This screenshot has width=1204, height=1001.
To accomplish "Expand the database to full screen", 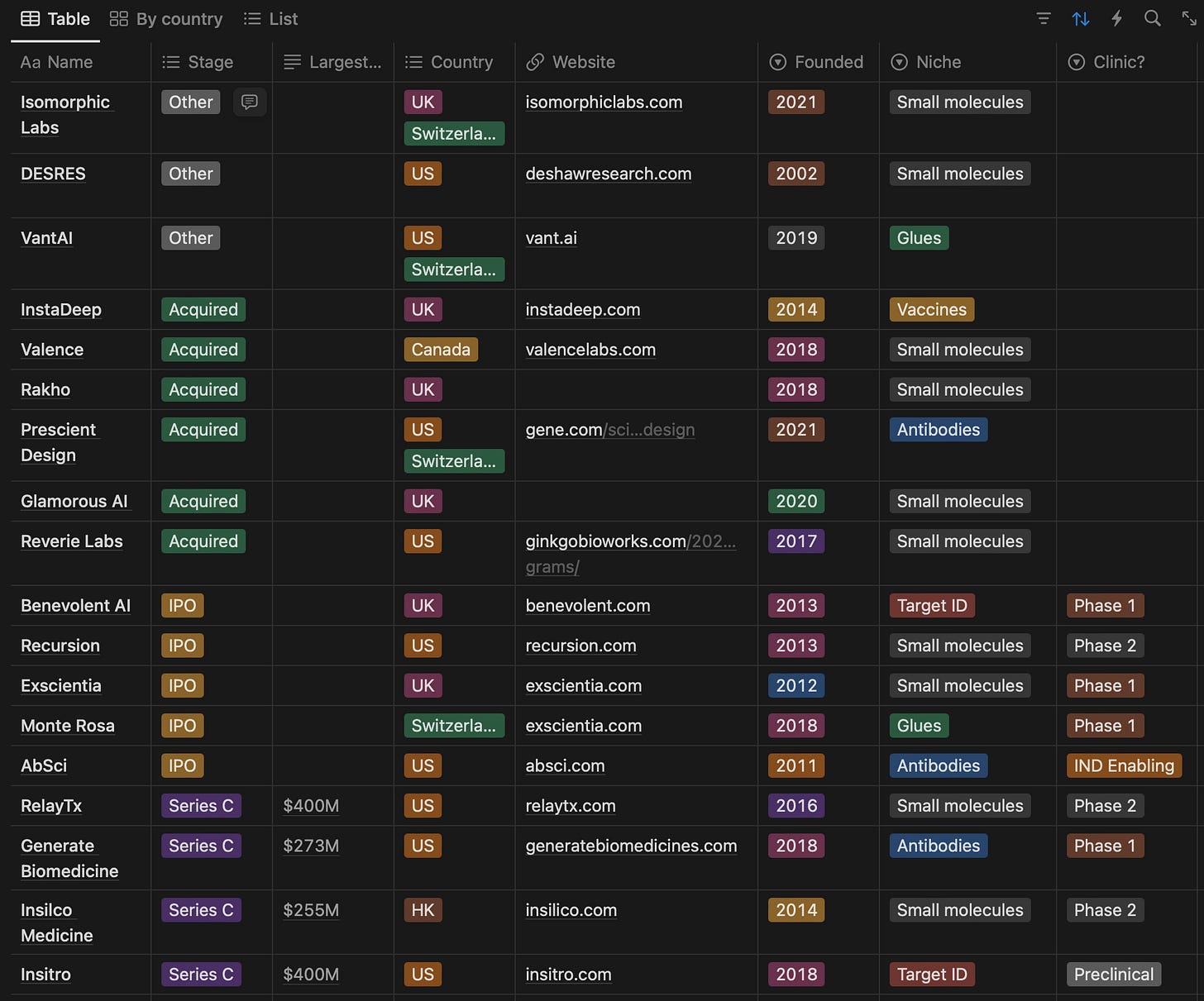I will [x=1187, y=18].
